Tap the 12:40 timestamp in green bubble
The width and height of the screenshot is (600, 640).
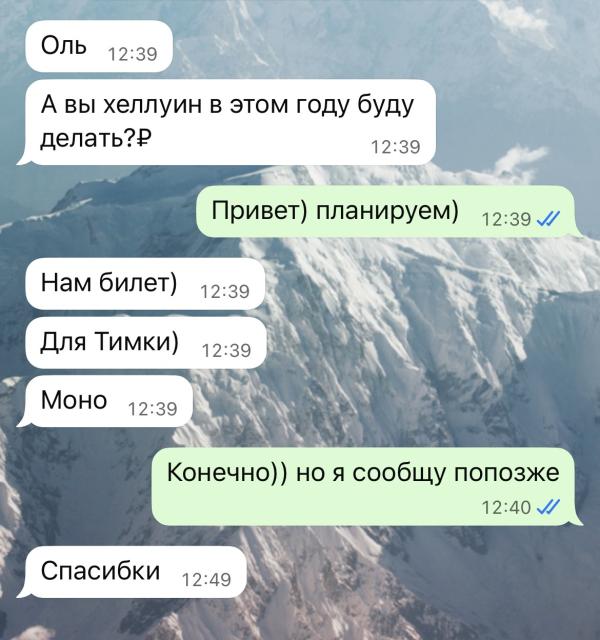pos(506,507)
